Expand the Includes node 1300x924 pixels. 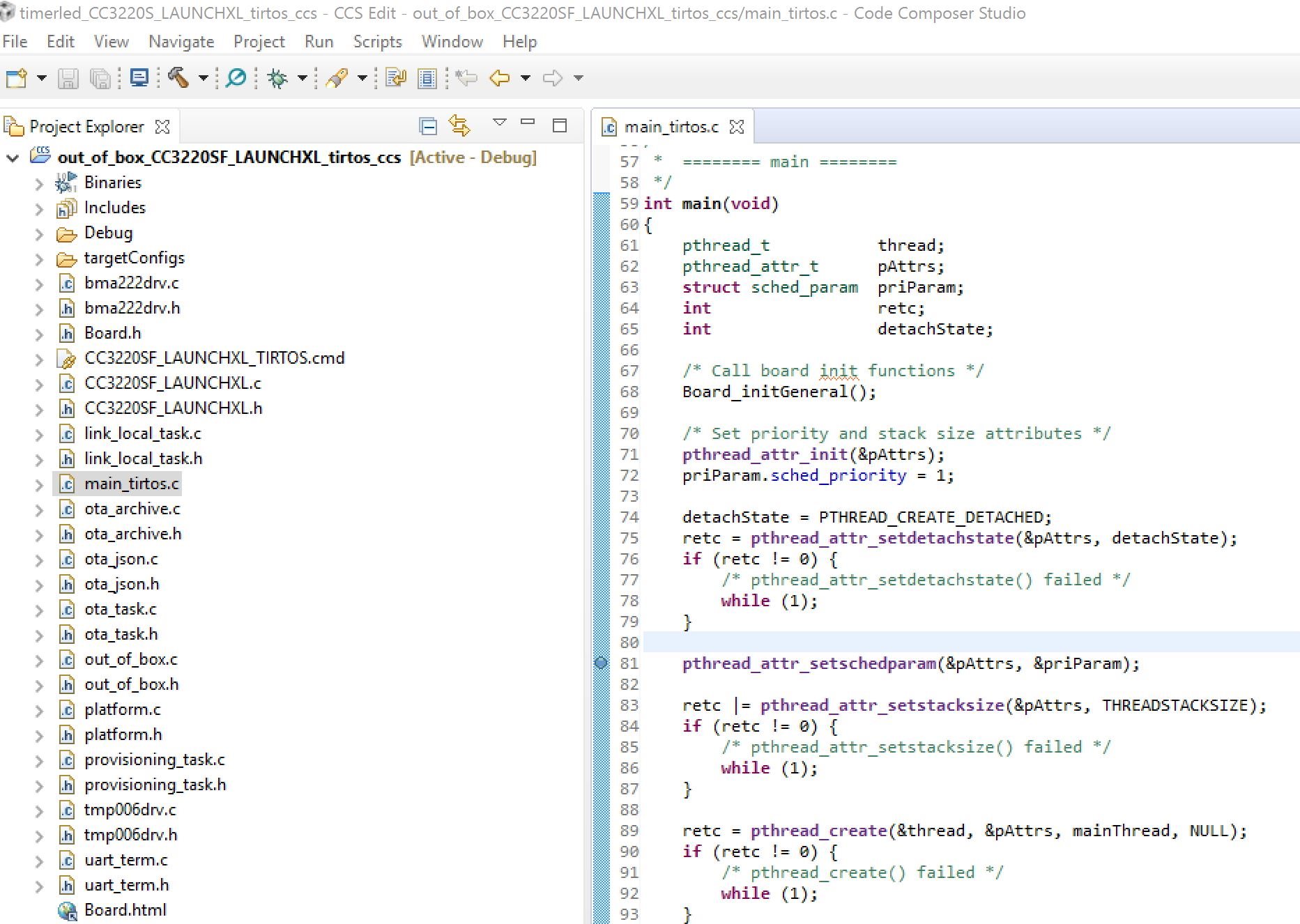coord(40,209)
